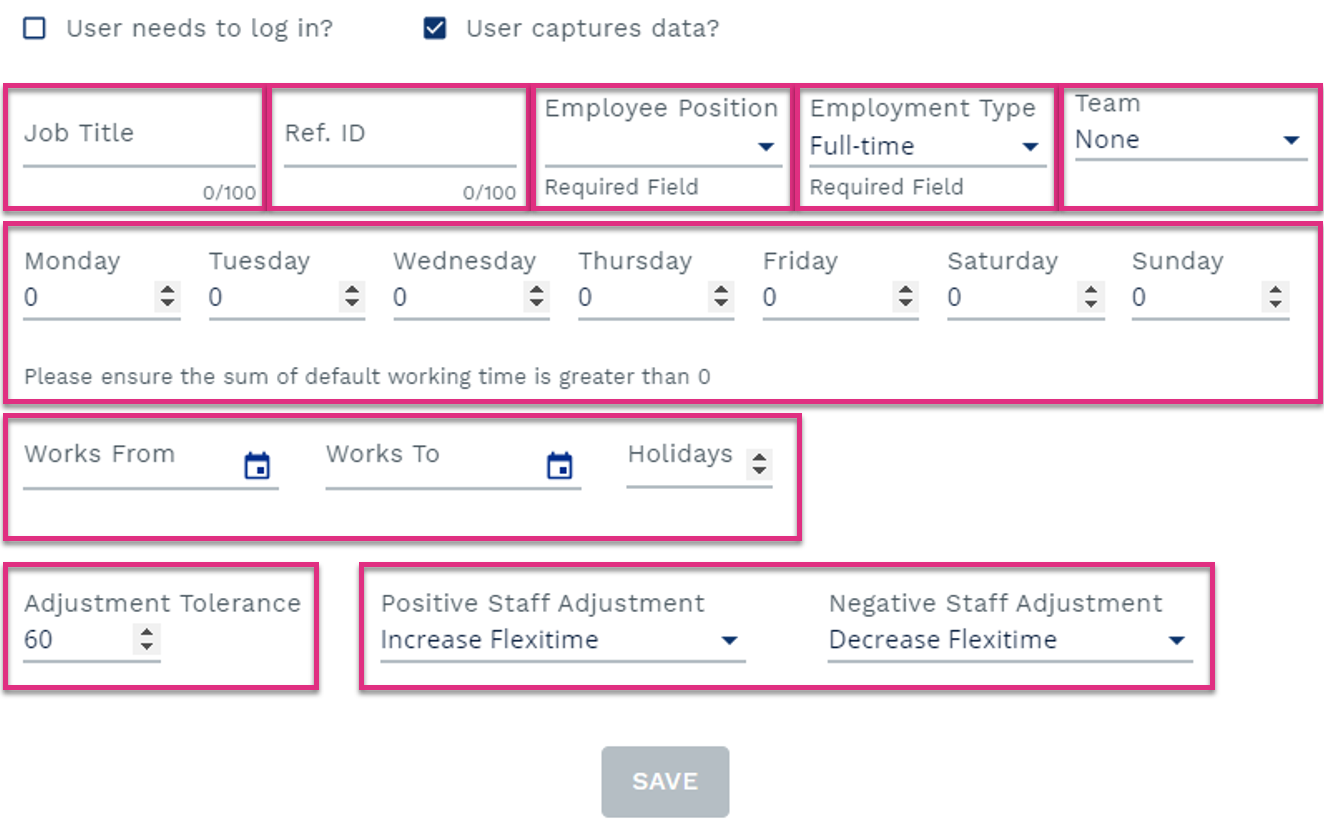Viewport: 1324px width, 840px height.
Task: Click the Monday hours spinner arrows
Action: click(168, 297)
